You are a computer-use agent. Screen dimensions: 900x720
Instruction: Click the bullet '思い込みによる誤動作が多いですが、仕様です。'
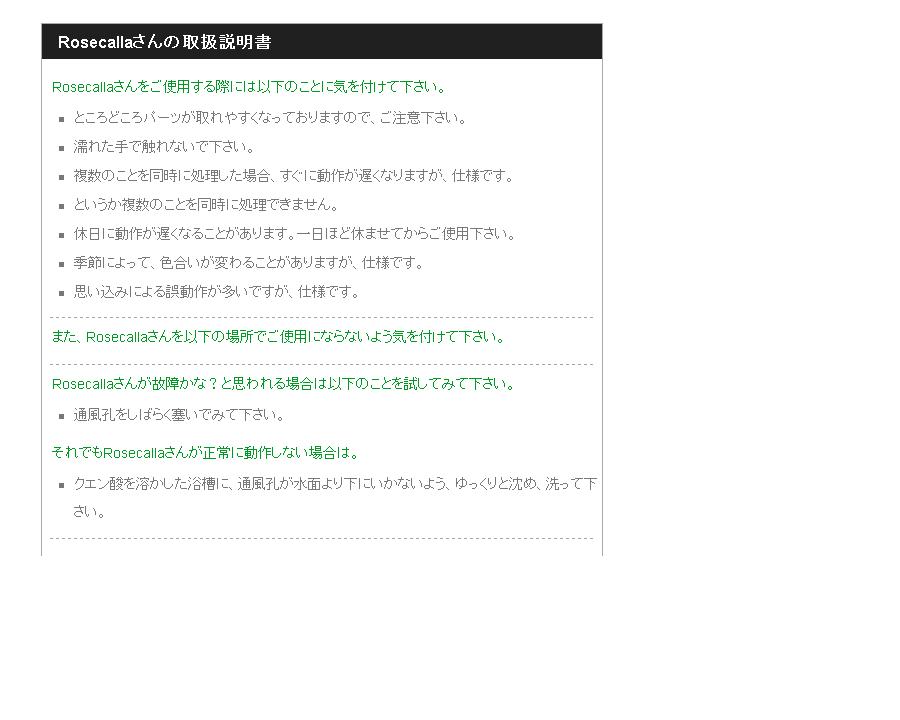[217, 292]
